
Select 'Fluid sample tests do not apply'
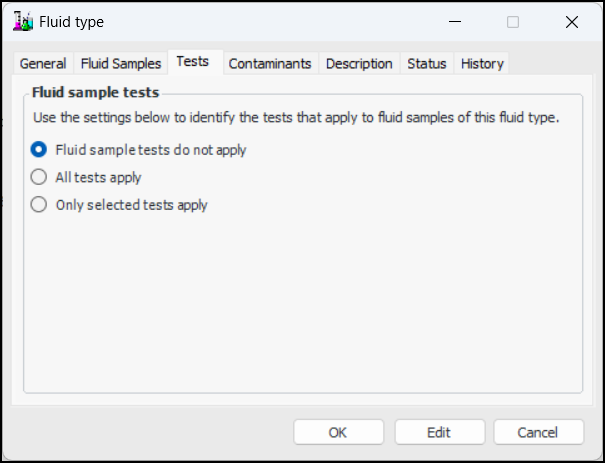[39, 150]
